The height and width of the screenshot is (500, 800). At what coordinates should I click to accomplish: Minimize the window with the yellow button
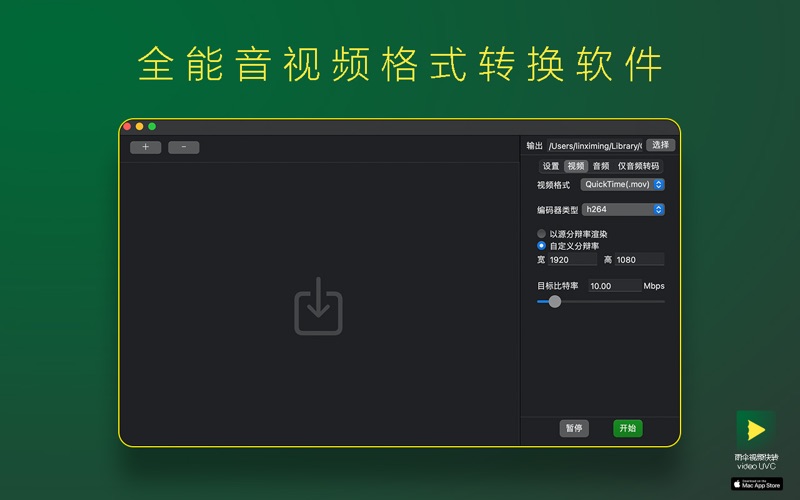[x=139, y=127]
